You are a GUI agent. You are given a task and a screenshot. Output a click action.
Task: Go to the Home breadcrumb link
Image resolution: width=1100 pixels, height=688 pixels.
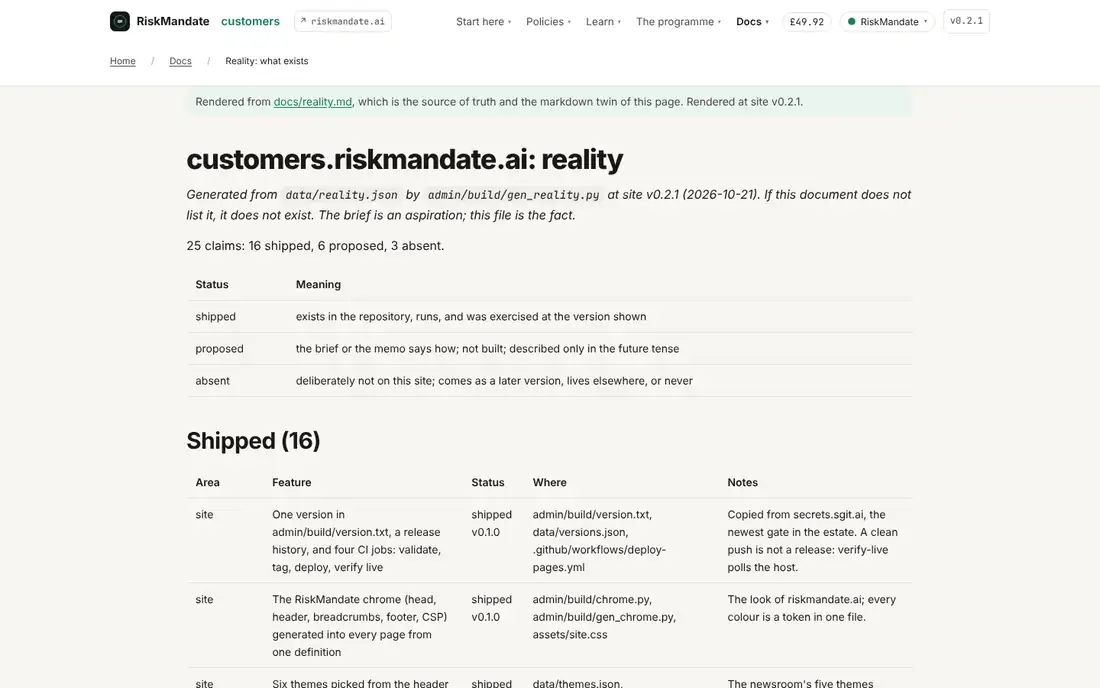(123, 61)
